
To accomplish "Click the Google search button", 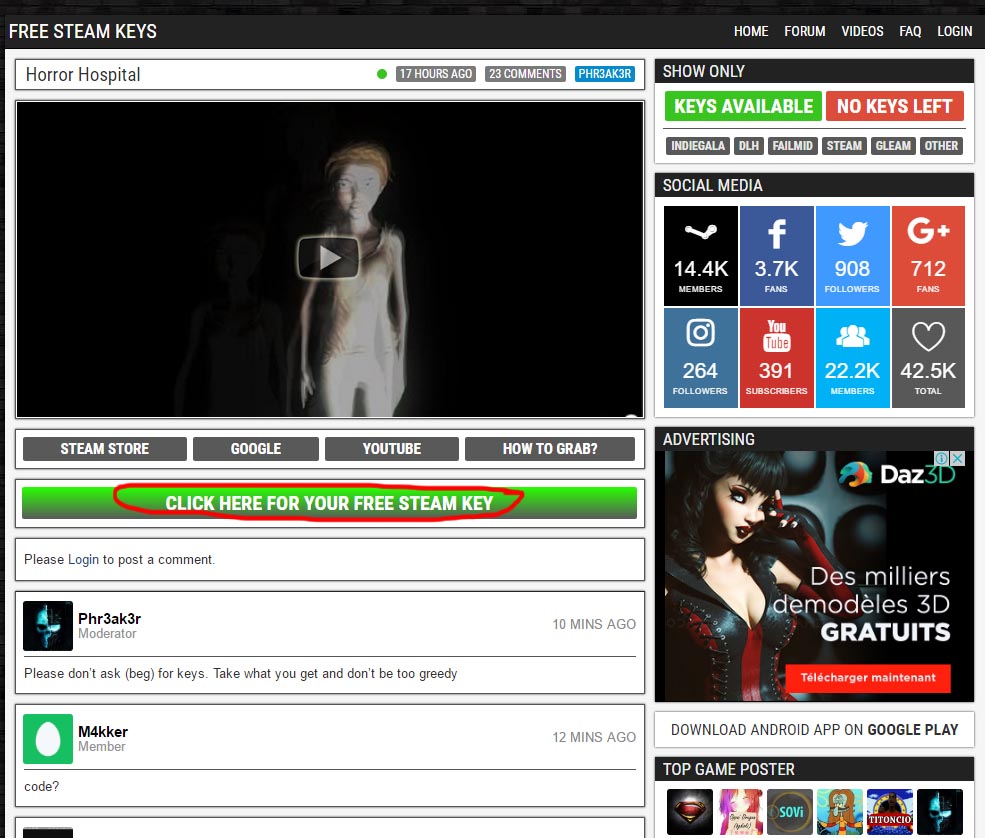I will (x=256, y=449).
